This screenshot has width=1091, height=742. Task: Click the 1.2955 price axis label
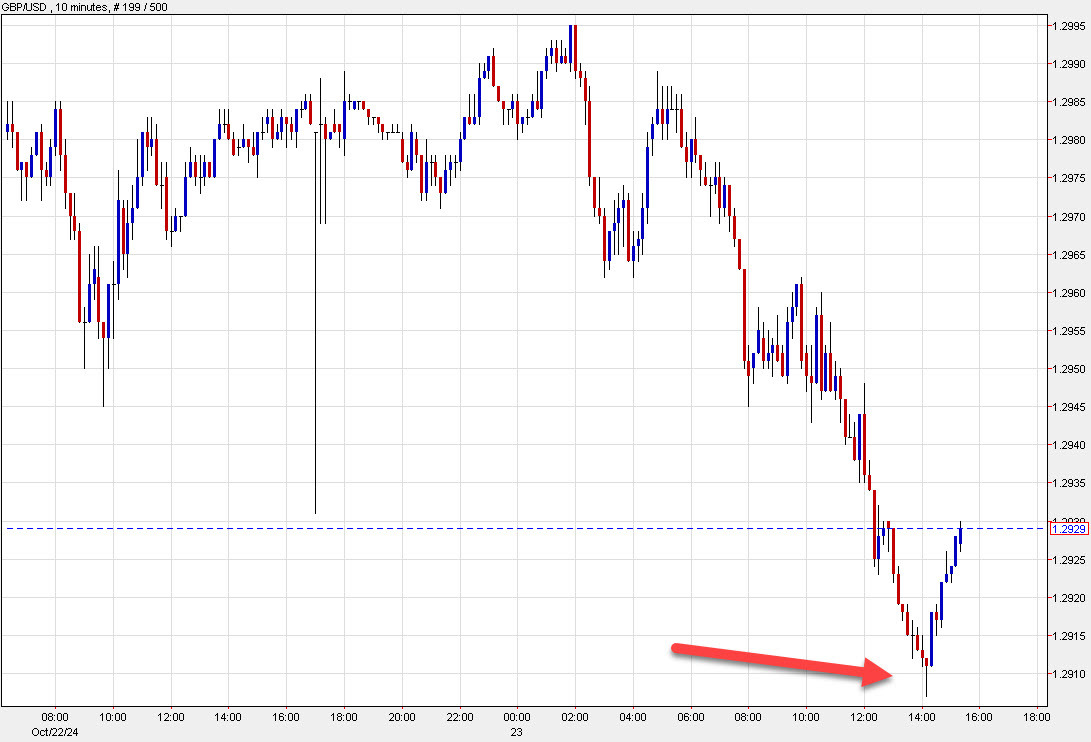[1069, 331]
